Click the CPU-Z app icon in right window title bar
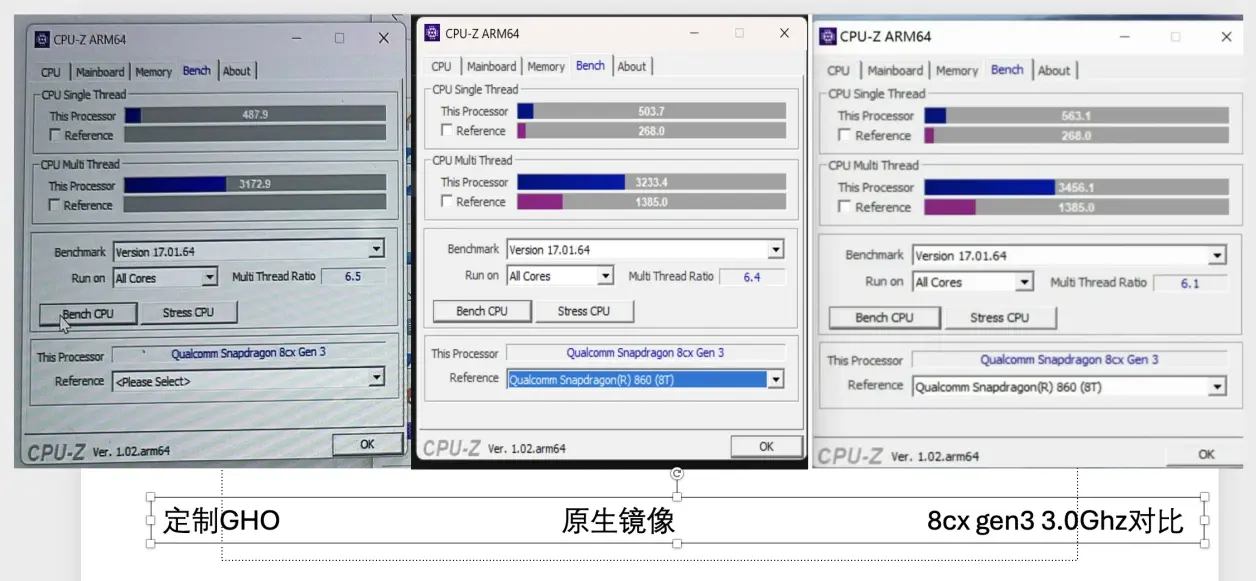This screenshot has width=1256, height=581. [827, 36]
